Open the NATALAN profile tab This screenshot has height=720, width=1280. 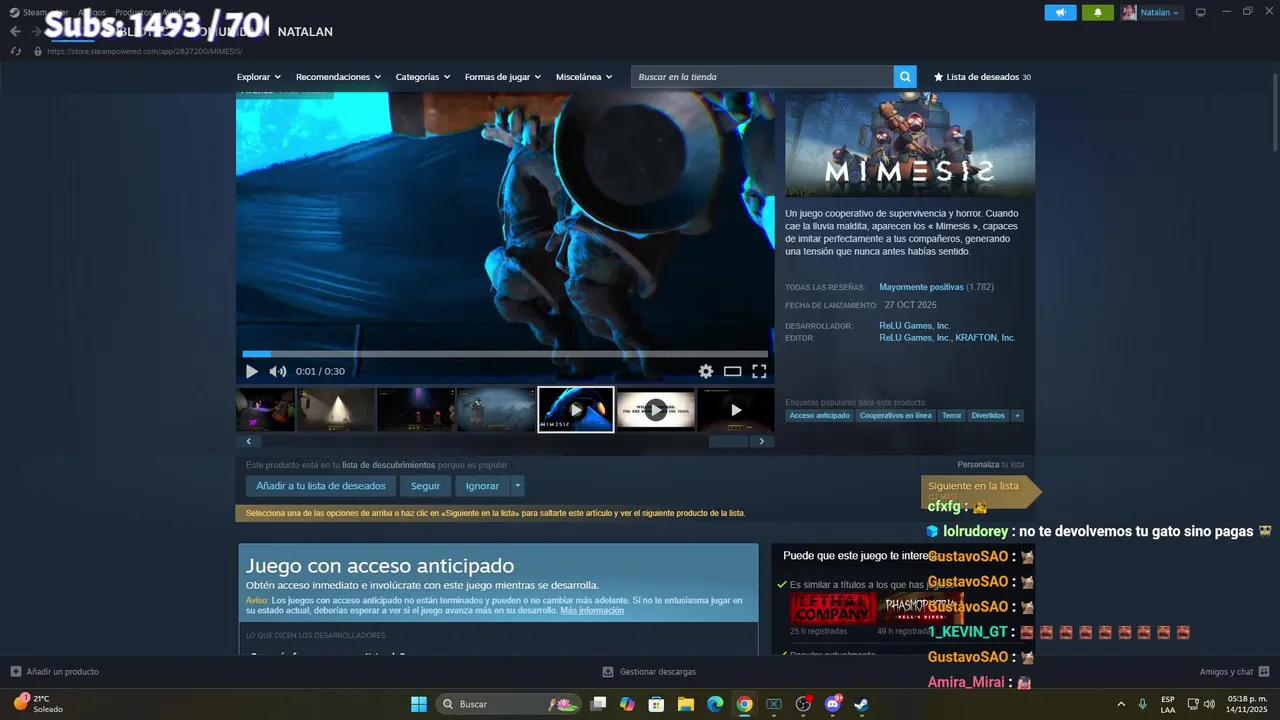click(305, 32)
